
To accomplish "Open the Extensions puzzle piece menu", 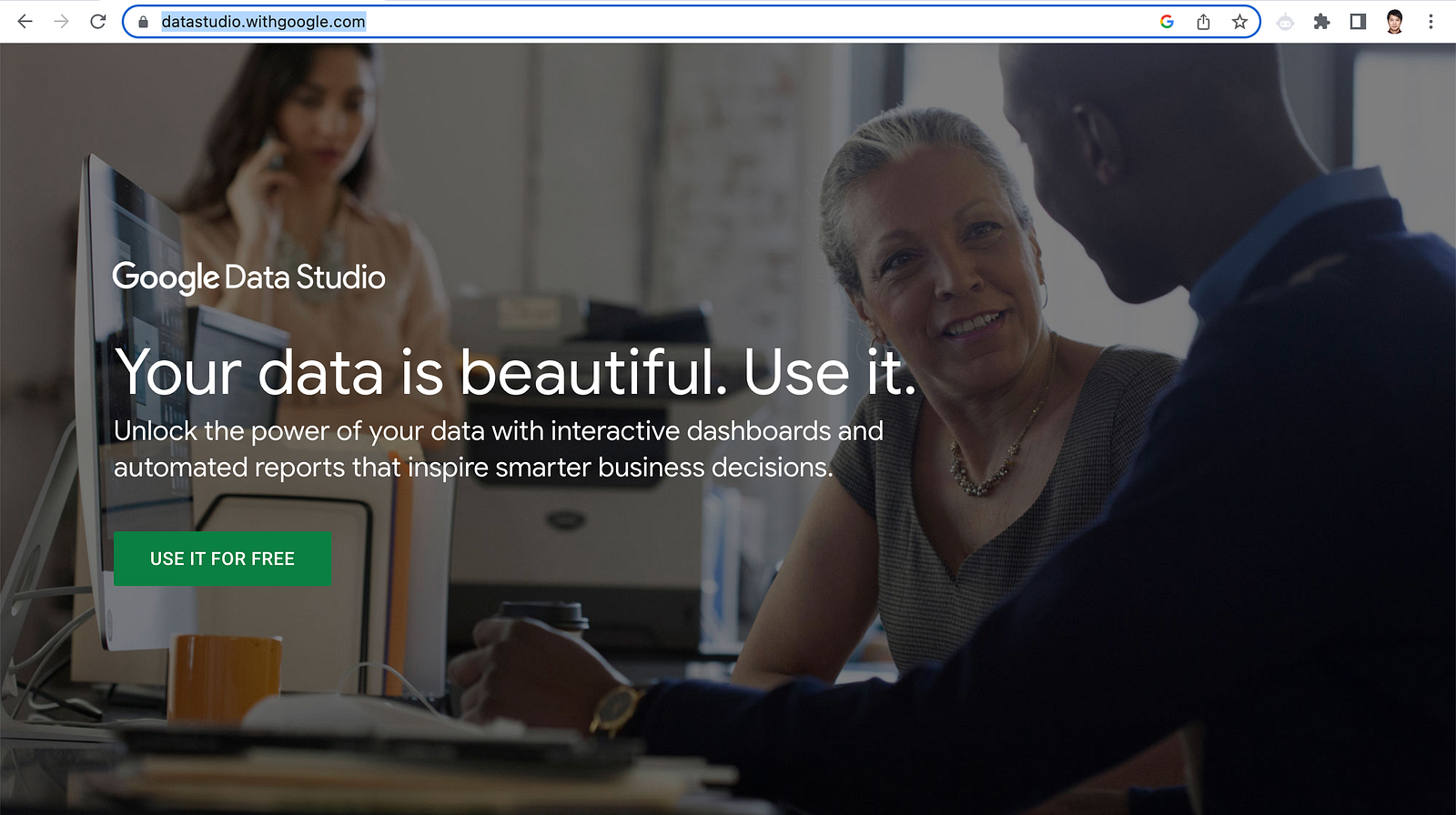I will click(1321, 22).
